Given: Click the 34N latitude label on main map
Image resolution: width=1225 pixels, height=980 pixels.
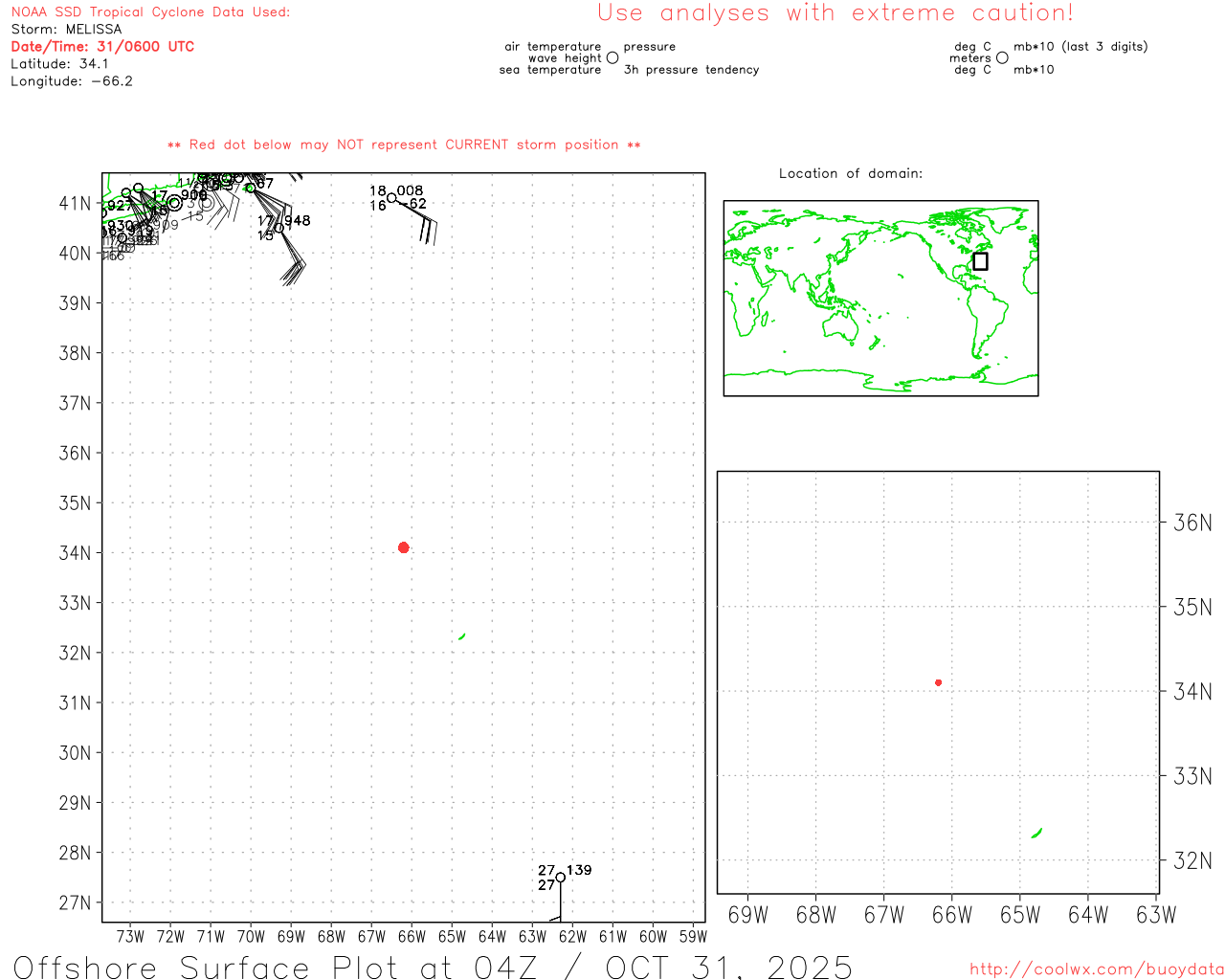Looking at the screenshot, I should (x=75, y=553).
